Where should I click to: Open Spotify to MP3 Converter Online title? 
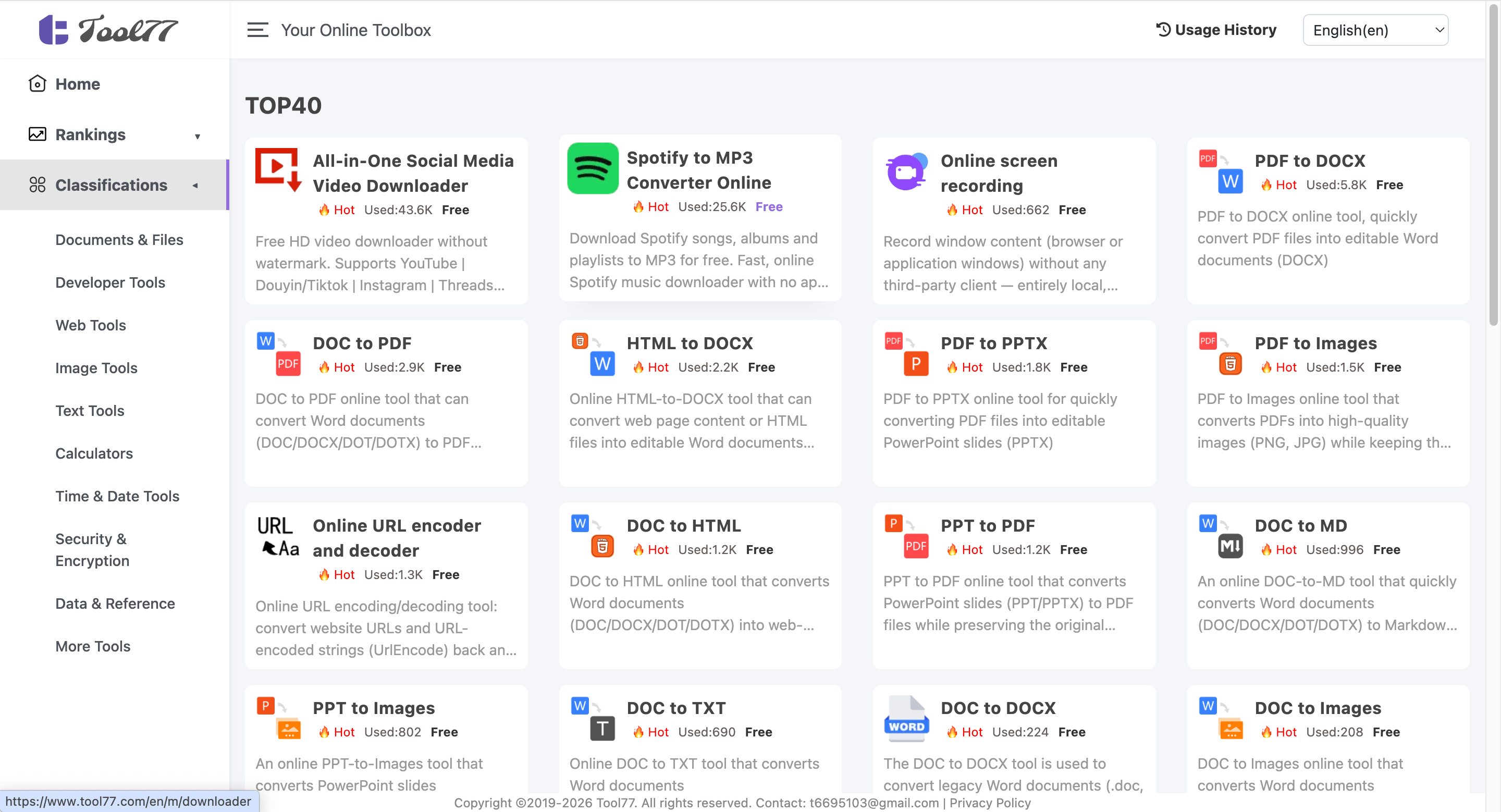point(698,170)
